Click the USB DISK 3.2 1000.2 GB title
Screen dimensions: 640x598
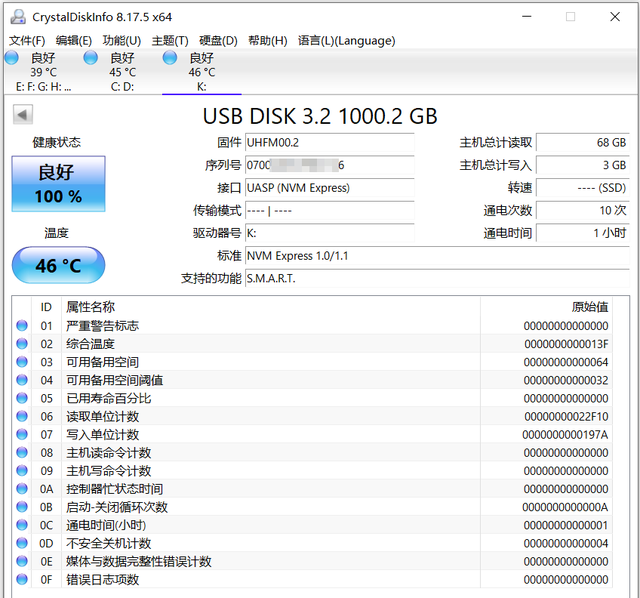tap(320, 116)
